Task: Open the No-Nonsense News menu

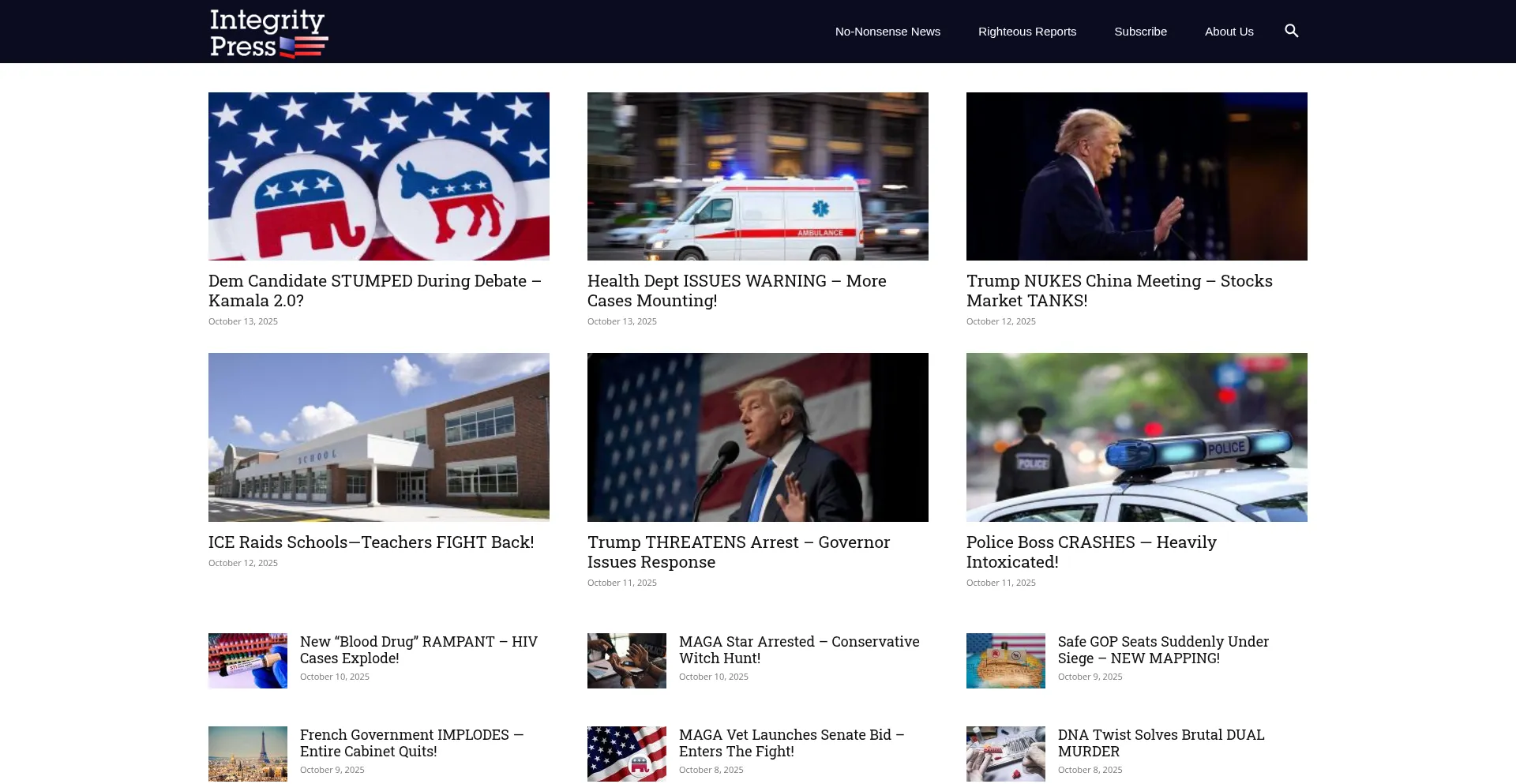Action: coord(887,32)
